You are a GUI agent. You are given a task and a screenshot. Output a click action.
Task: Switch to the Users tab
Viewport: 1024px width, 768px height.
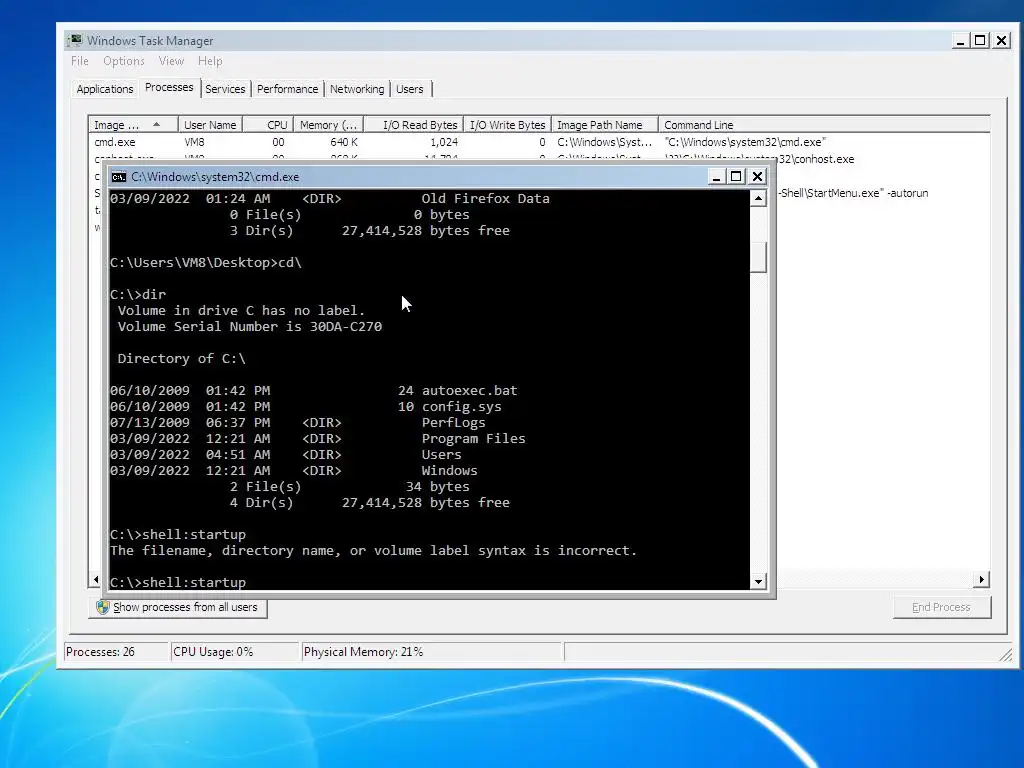pos(409,89)
